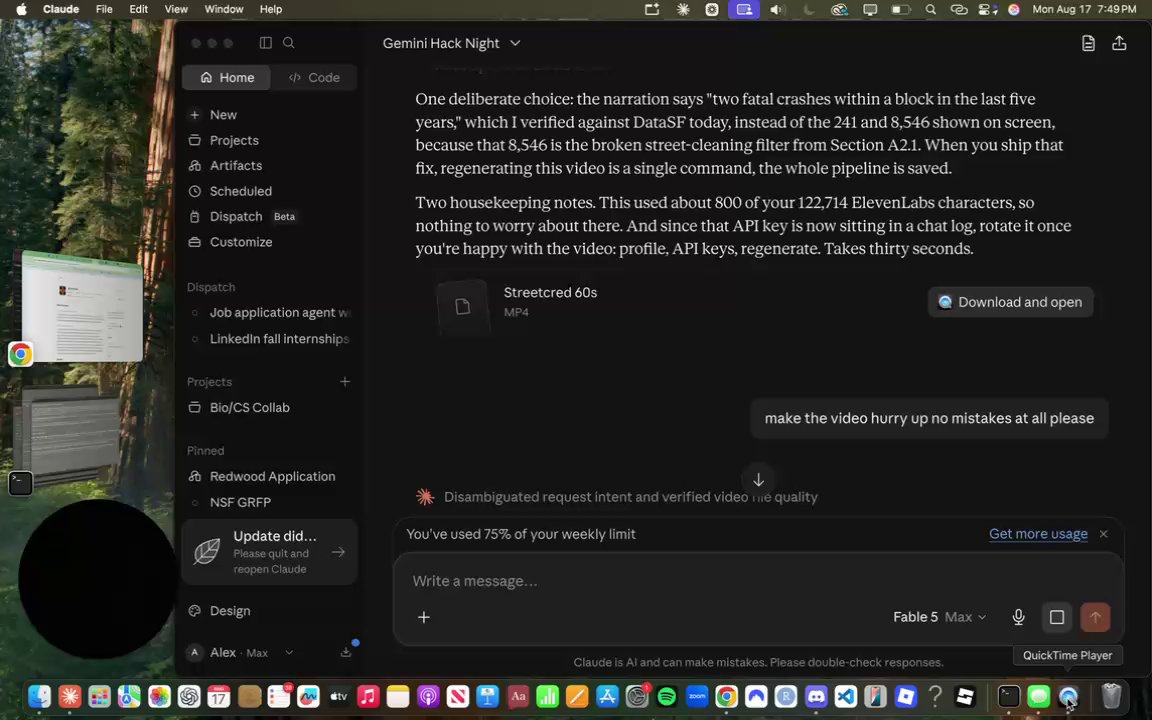Image resolution: width=1152 pixels, height=720 pixels.
Task: Click the send arrow button
Action: point(1095,617)
